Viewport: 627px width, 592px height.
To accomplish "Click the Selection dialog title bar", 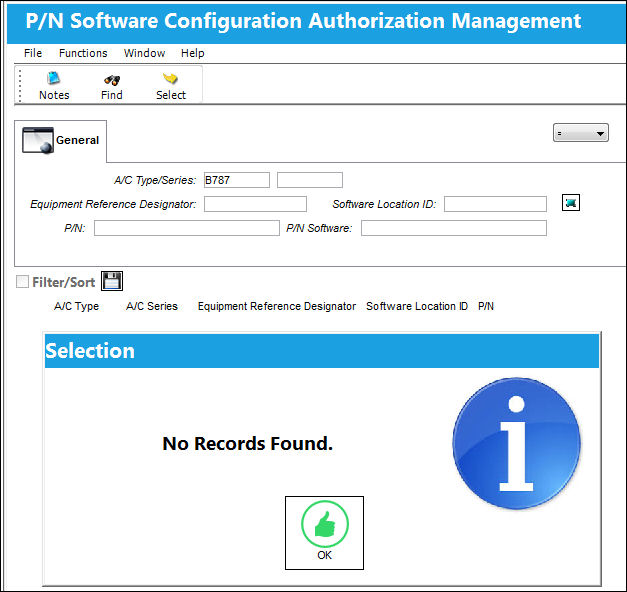I will coord(322,351).
